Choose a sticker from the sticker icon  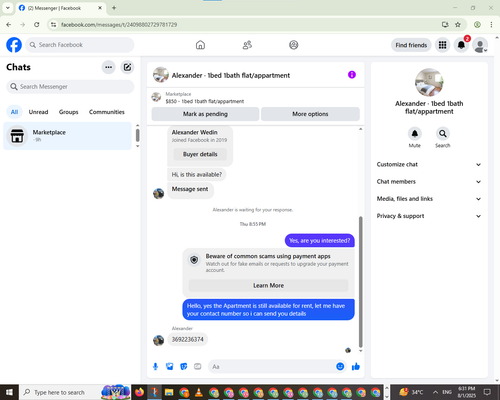click(184, 367)
